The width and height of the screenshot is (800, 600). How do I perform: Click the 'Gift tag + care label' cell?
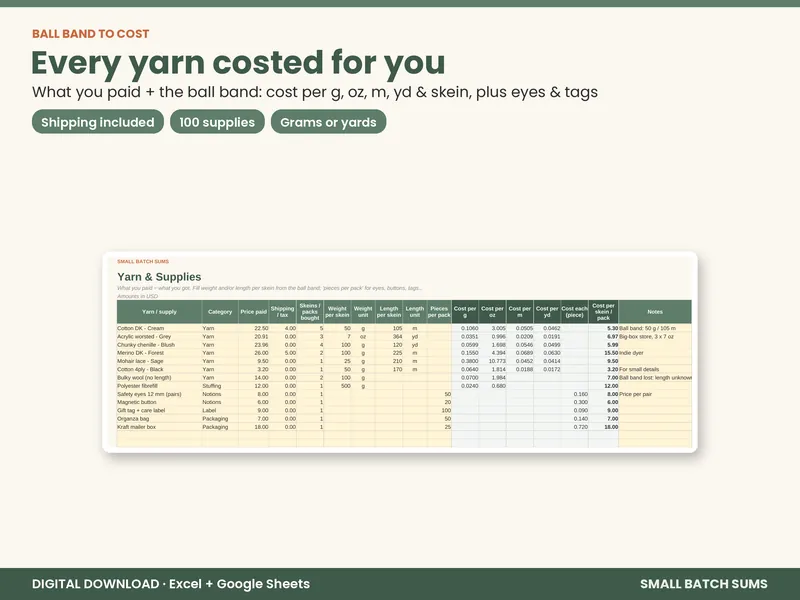coord(159,410)
